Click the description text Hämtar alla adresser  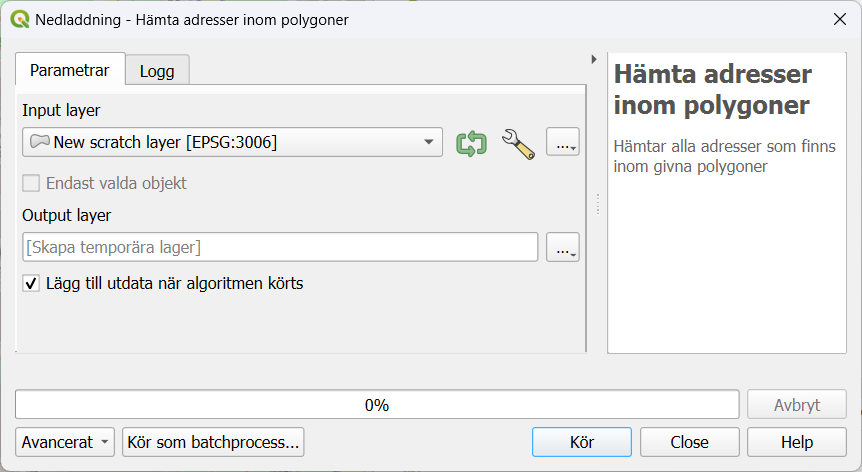tap(725, 157)
